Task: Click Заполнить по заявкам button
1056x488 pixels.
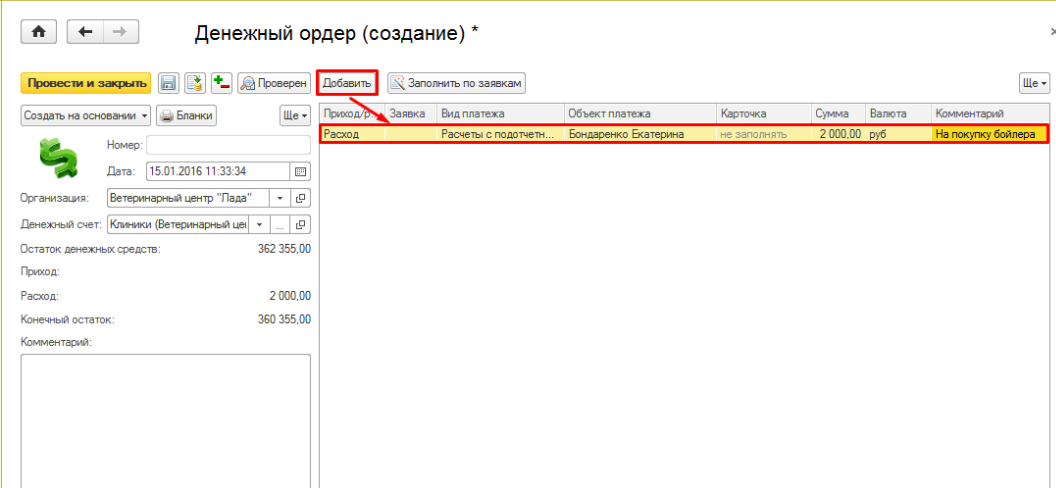Action: [456, 84]
